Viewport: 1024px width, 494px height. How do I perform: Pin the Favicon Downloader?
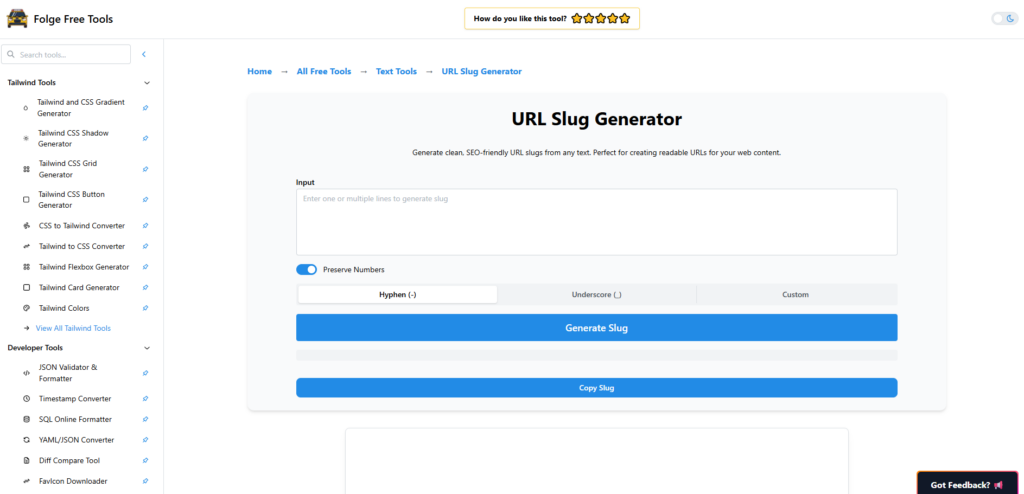click(146, 481)
